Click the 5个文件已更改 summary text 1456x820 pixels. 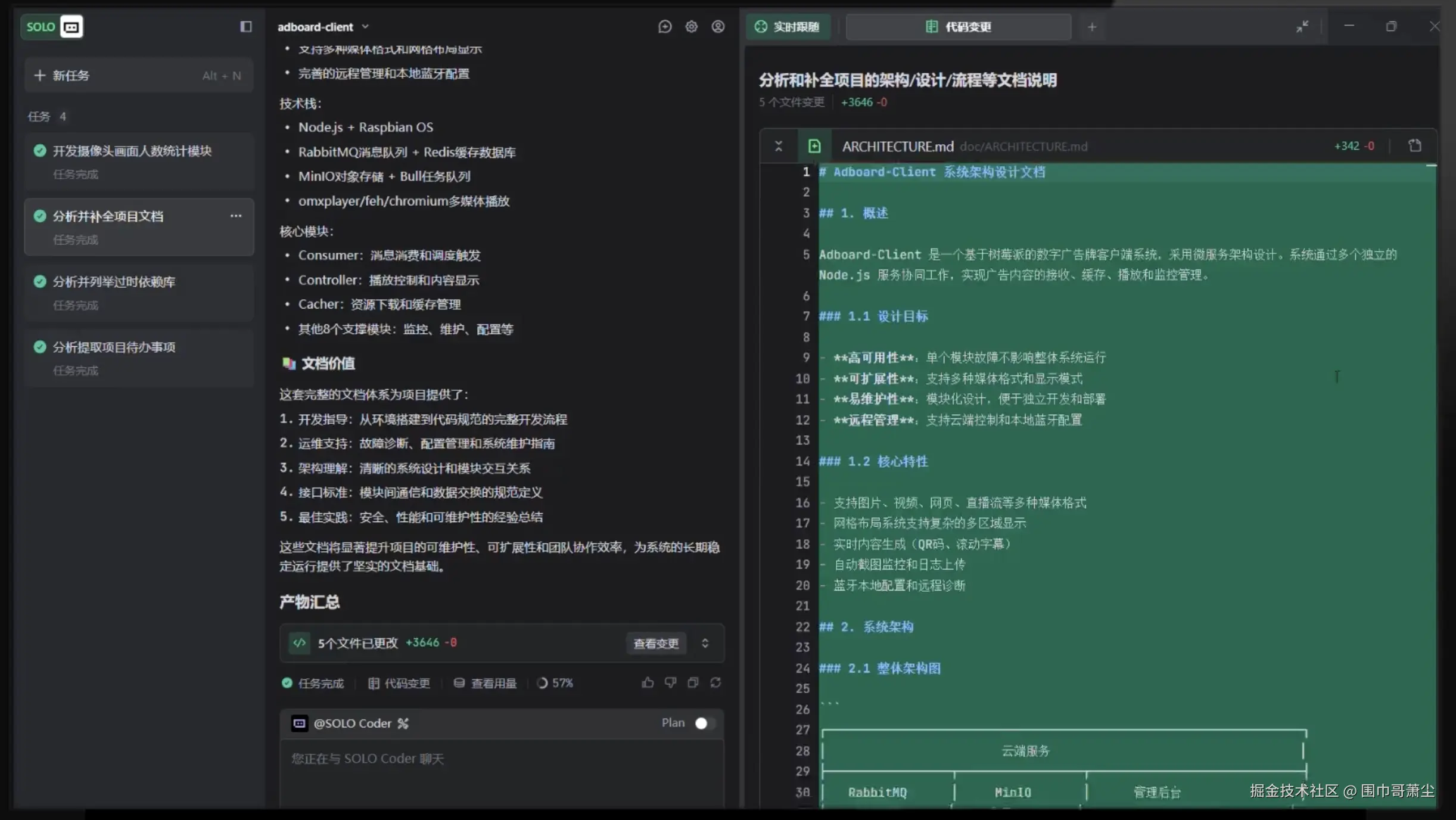click(357, 643)
